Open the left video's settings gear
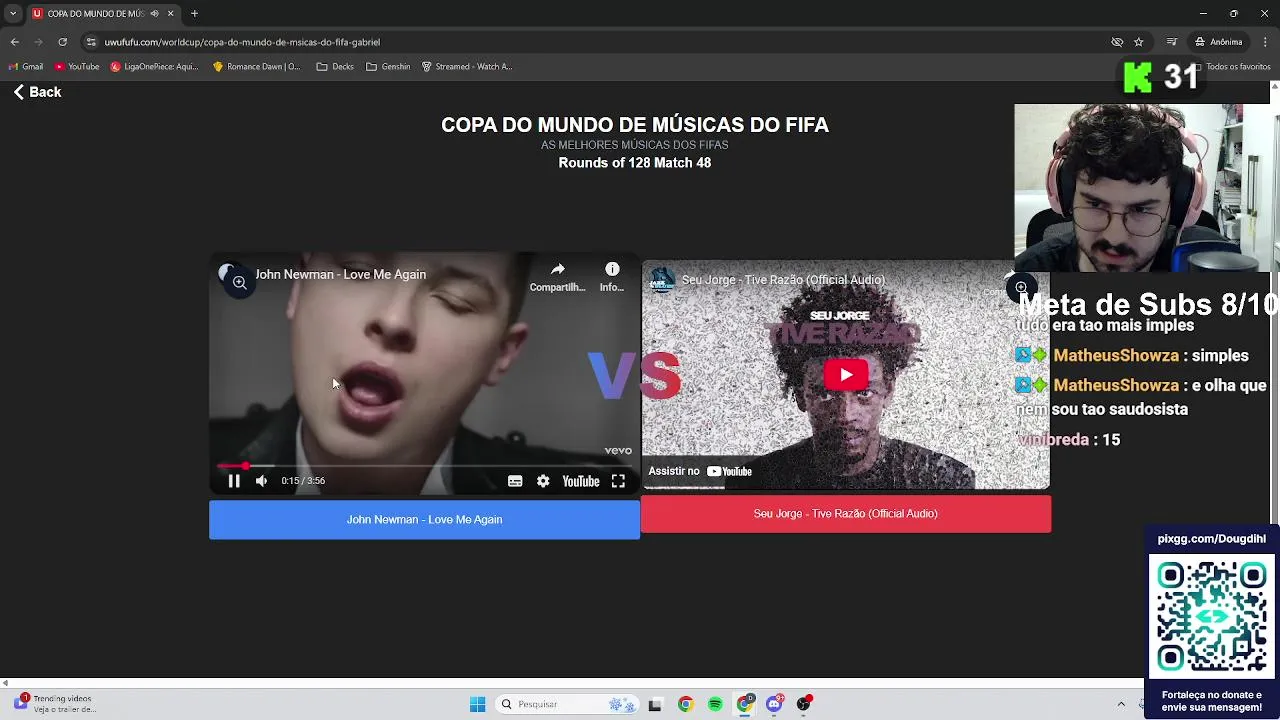 click(543, 481)
